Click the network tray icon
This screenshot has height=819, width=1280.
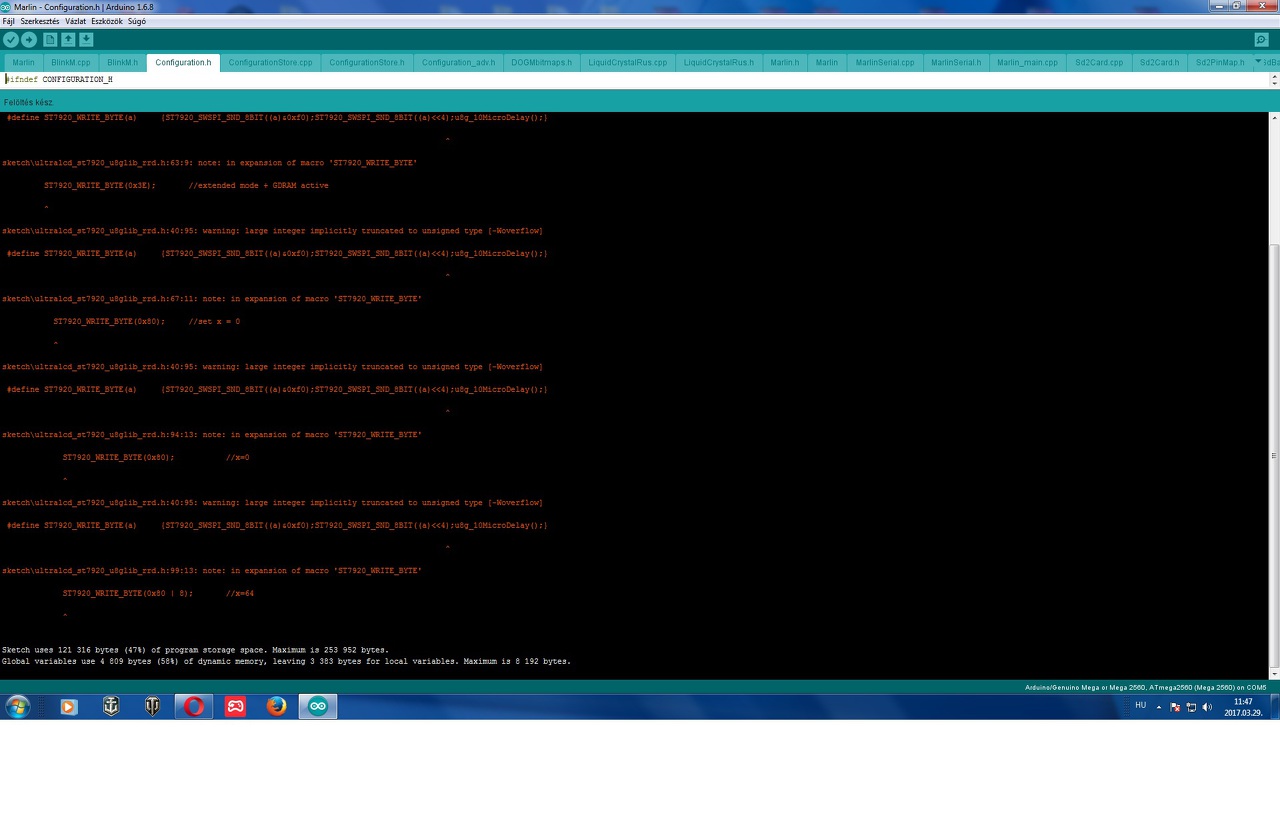click(x=1191, y=707)
